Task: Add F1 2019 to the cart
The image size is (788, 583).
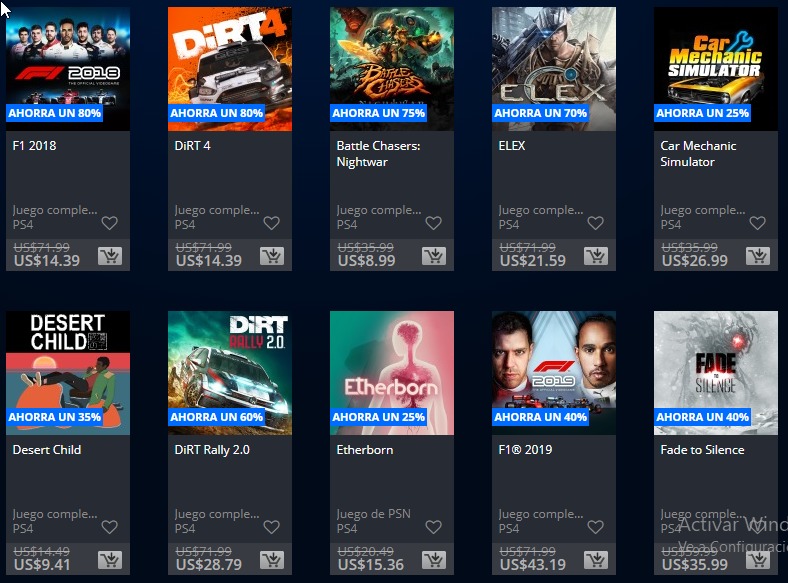Action: [596, 560]
